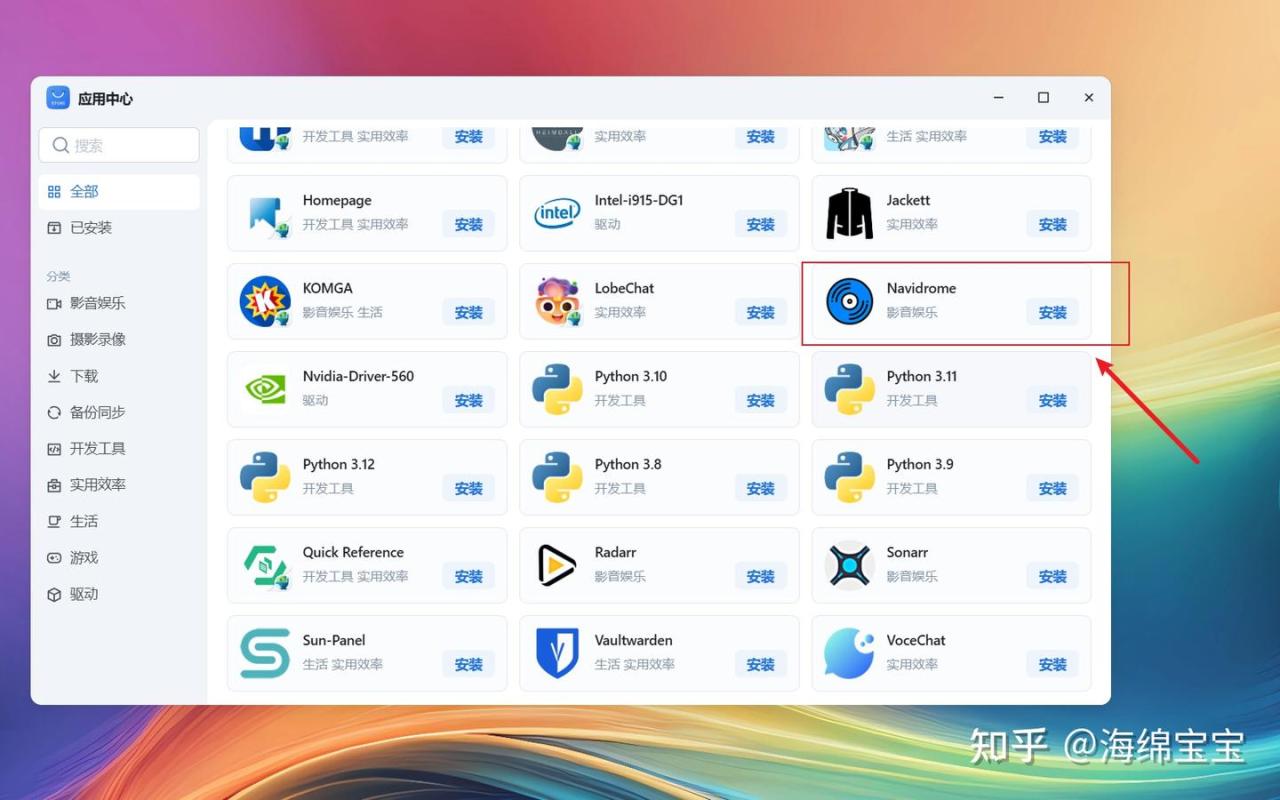
Task: Open the 游戏 category
Action: click(119, 557)
